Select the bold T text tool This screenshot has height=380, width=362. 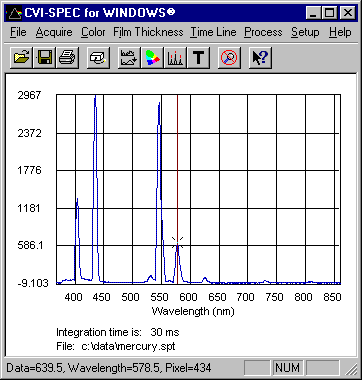pos(199,58)
